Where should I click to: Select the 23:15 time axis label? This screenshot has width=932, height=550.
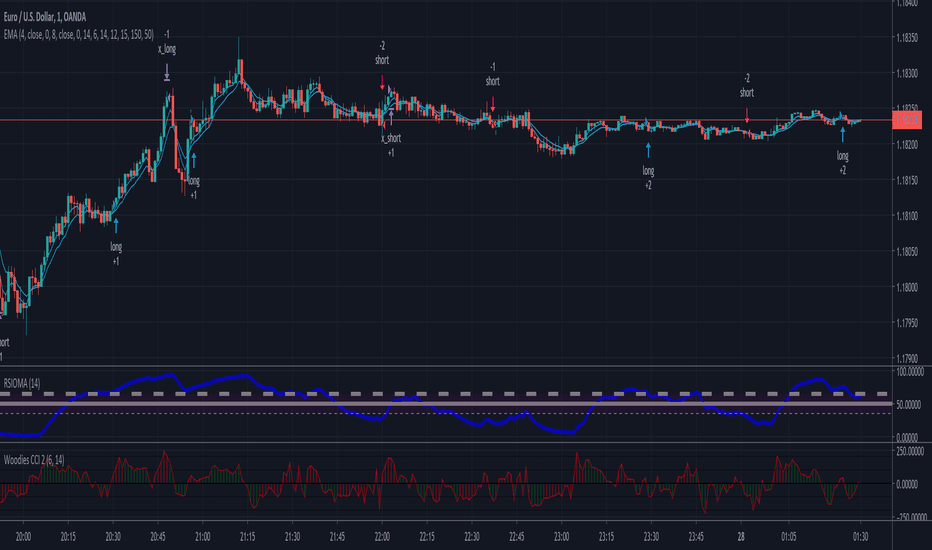tap(606, 537)
